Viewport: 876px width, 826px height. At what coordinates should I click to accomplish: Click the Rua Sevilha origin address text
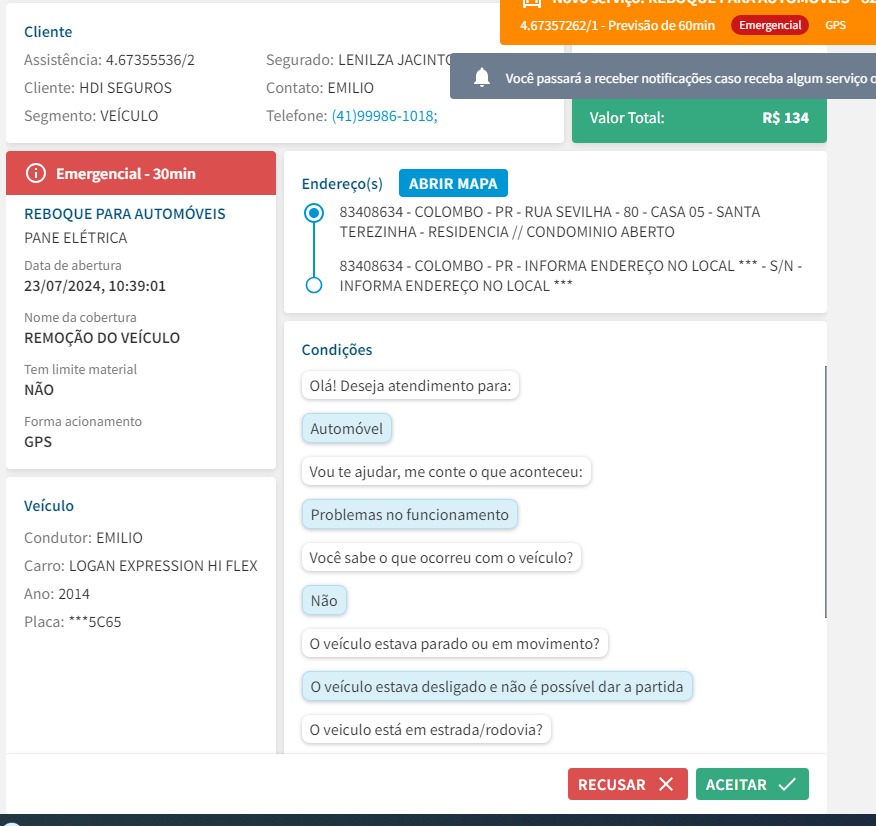tap(550, 222)
